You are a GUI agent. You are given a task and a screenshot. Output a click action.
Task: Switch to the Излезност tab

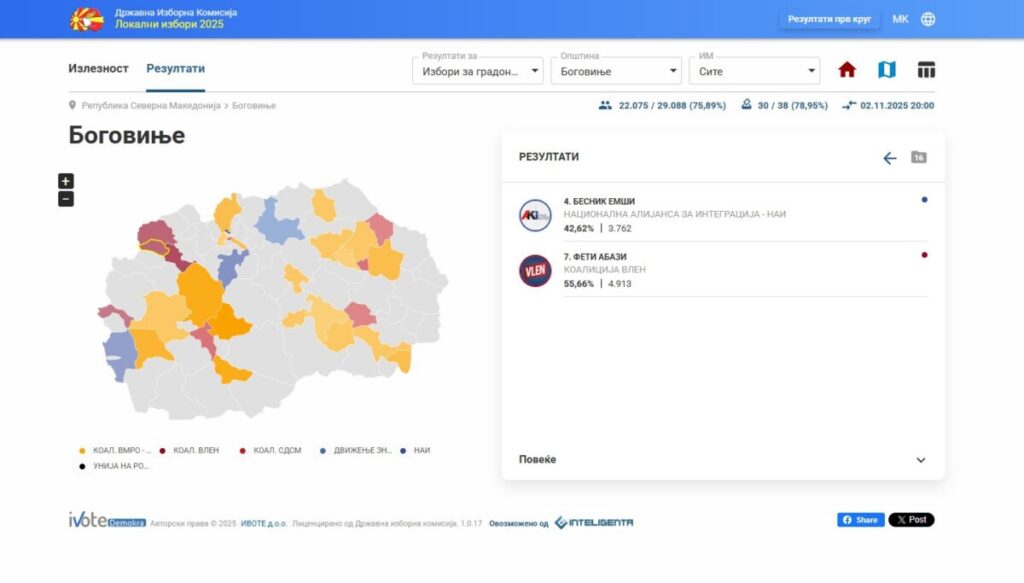97,69
